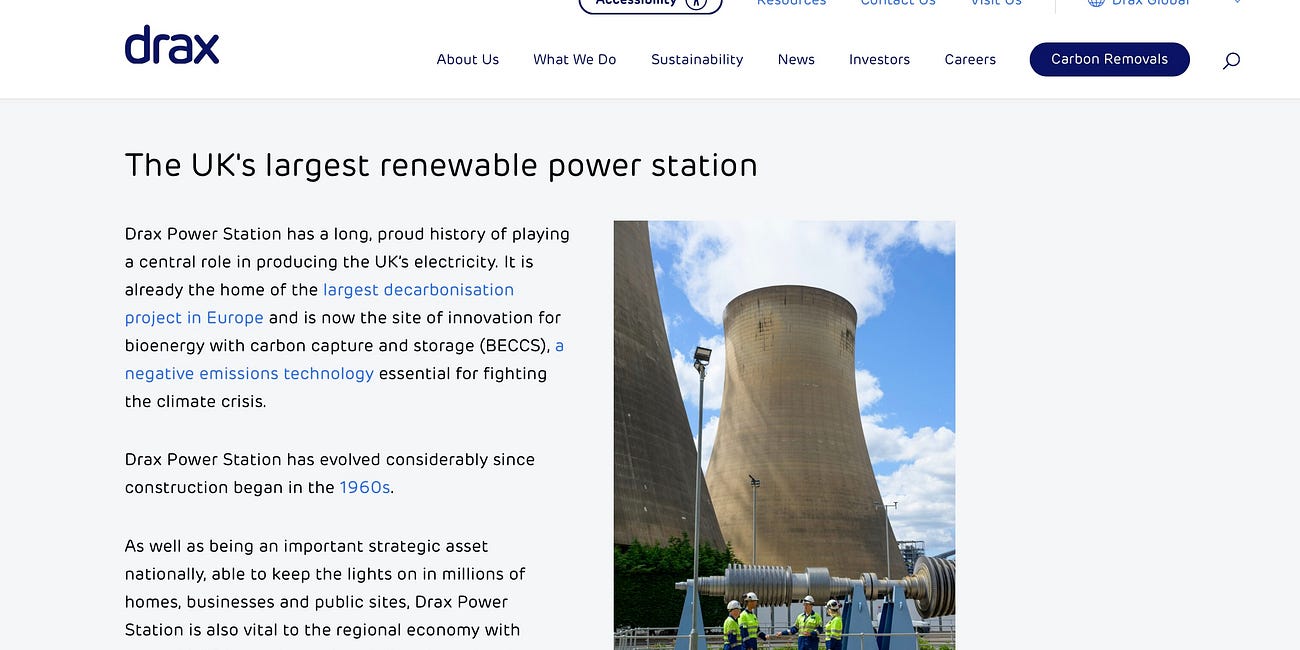
Task: Click the cooling tower photo
Action: click(x=784, y=435)
